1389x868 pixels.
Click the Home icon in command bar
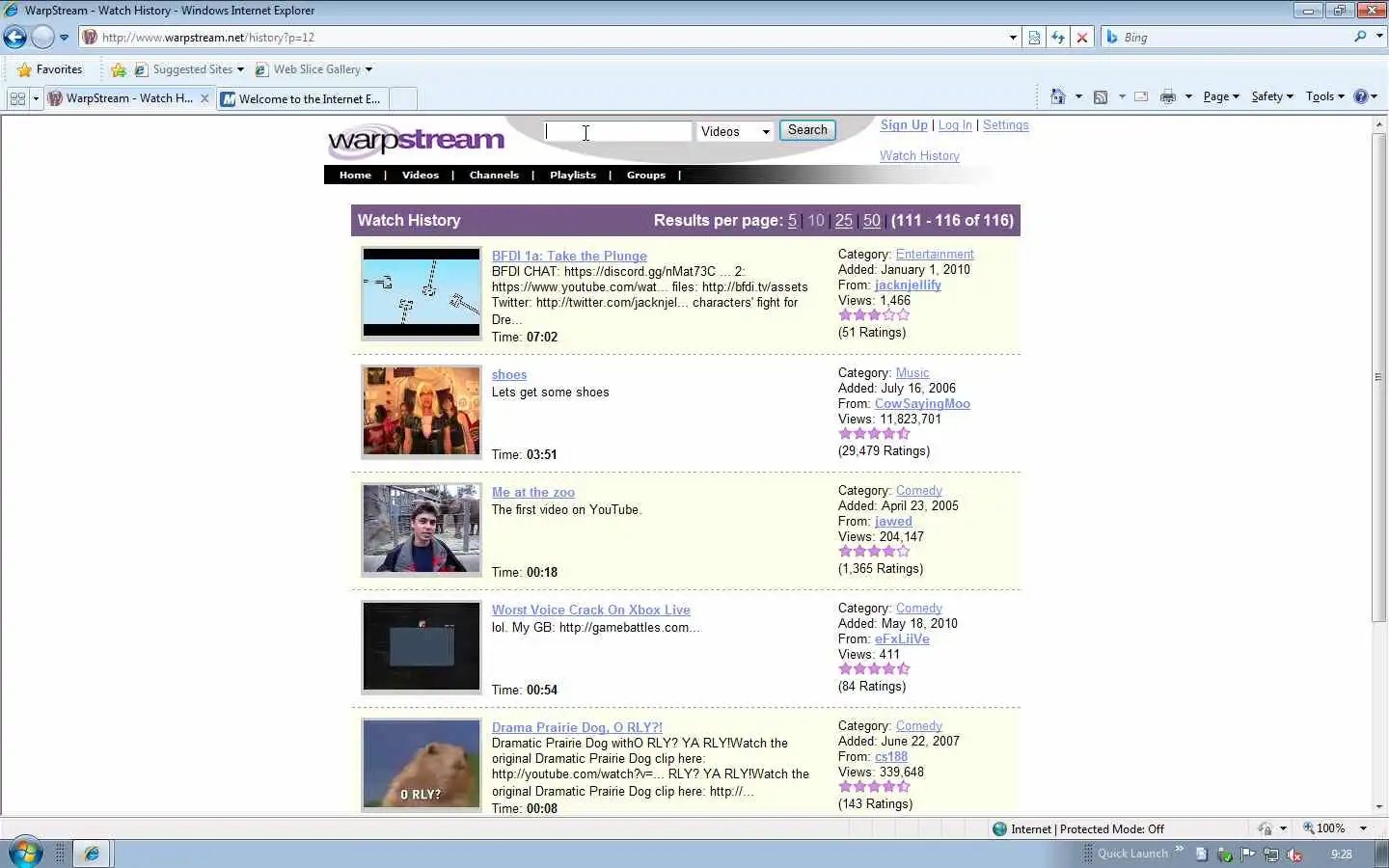pos(1058,96)
